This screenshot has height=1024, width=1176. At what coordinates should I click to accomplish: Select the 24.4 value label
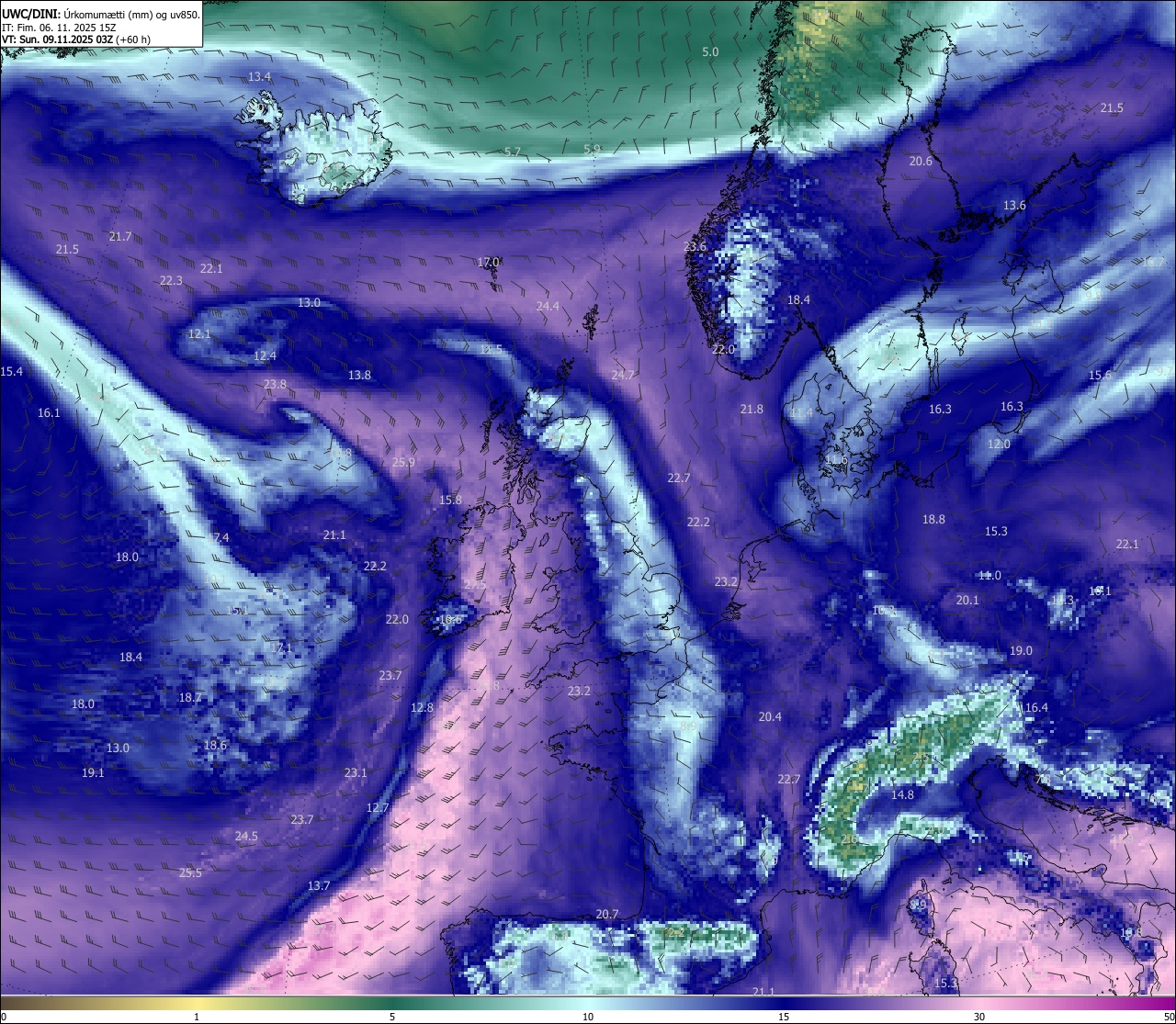pos(548,306)
